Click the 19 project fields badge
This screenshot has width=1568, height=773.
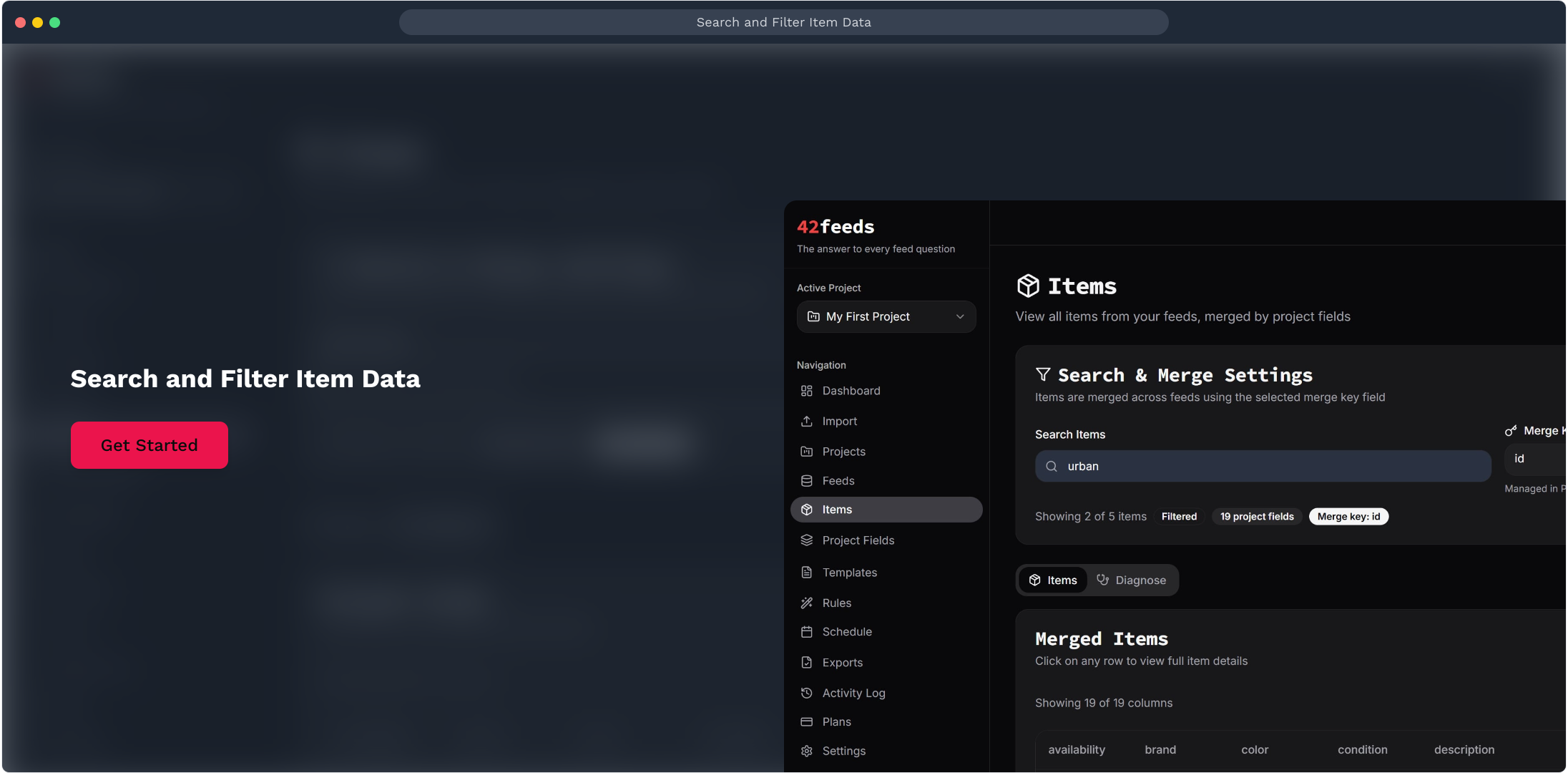[x=1256, y=517]
